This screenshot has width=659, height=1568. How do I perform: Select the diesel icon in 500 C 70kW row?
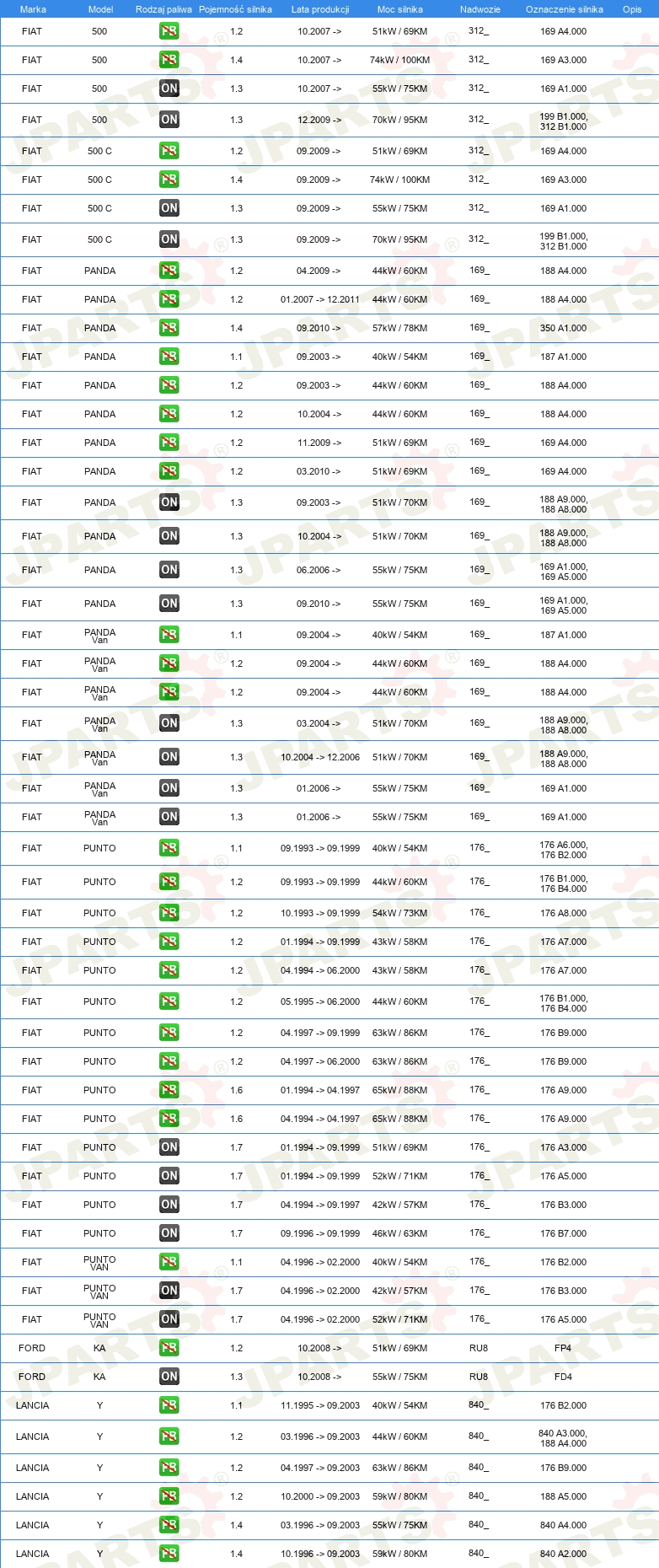click(x=169, y=239)
